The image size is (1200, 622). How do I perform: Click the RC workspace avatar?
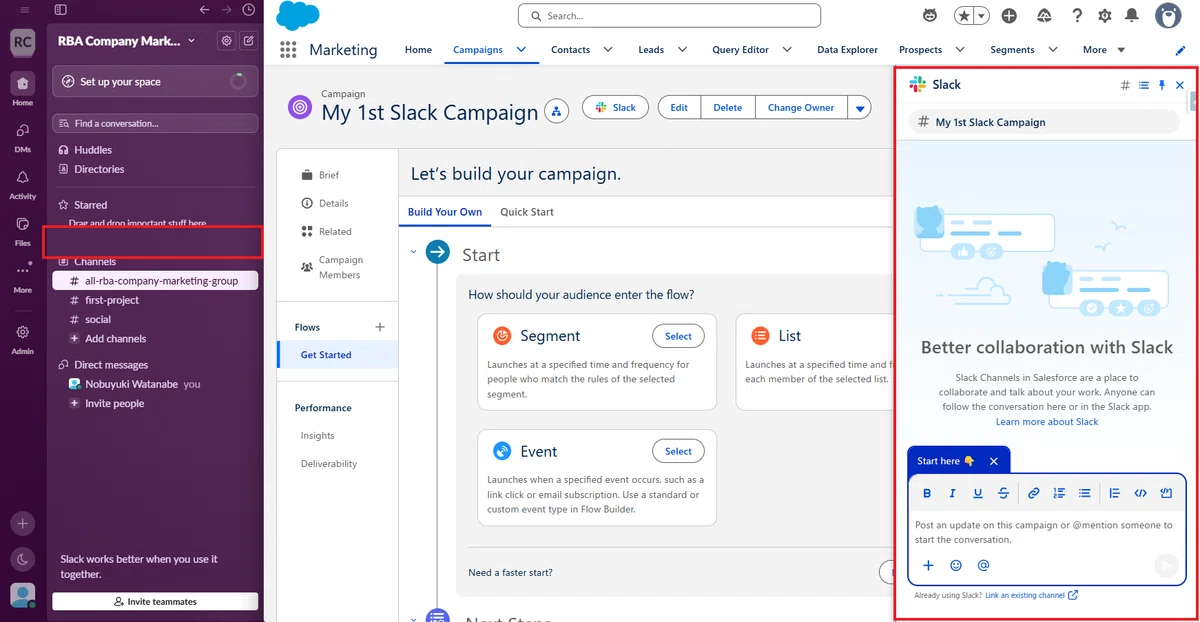(22, 42)
